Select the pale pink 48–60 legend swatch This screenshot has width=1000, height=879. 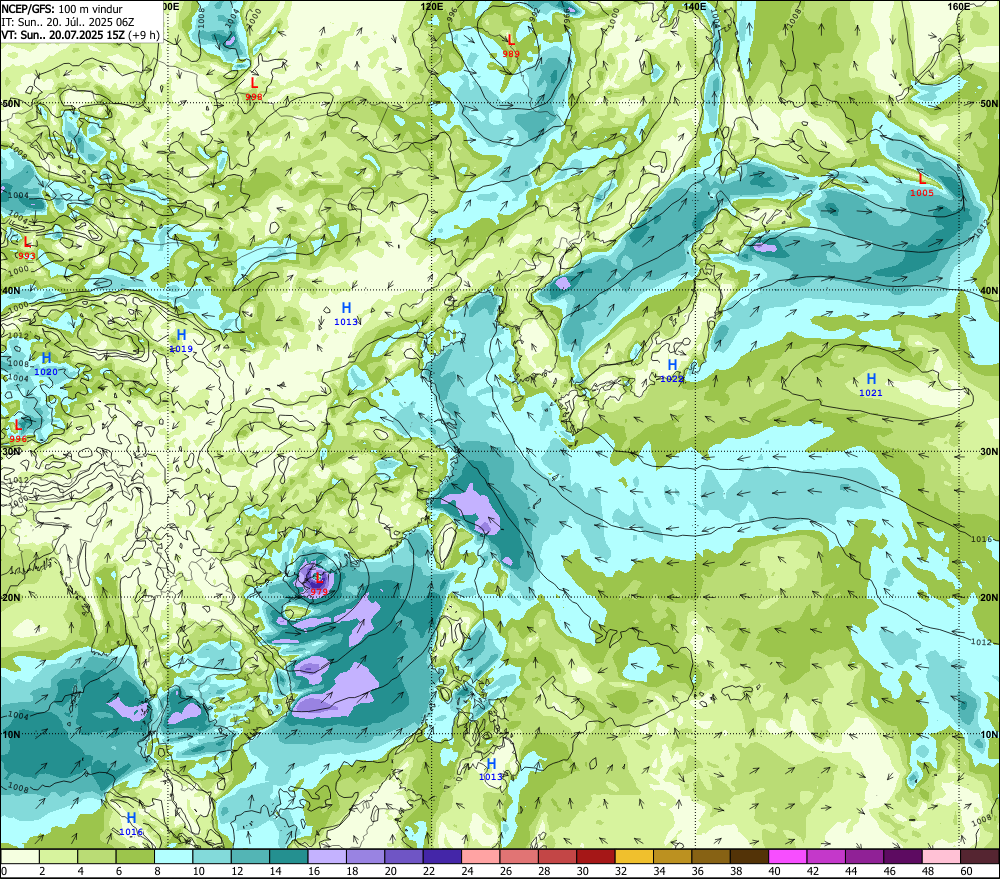941,856
